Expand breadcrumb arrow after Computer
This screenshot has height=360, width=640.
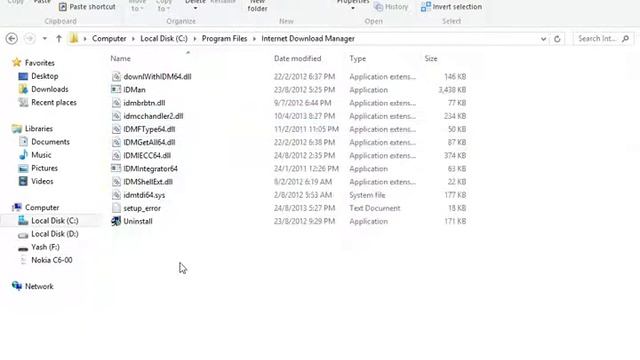(133, 39)
